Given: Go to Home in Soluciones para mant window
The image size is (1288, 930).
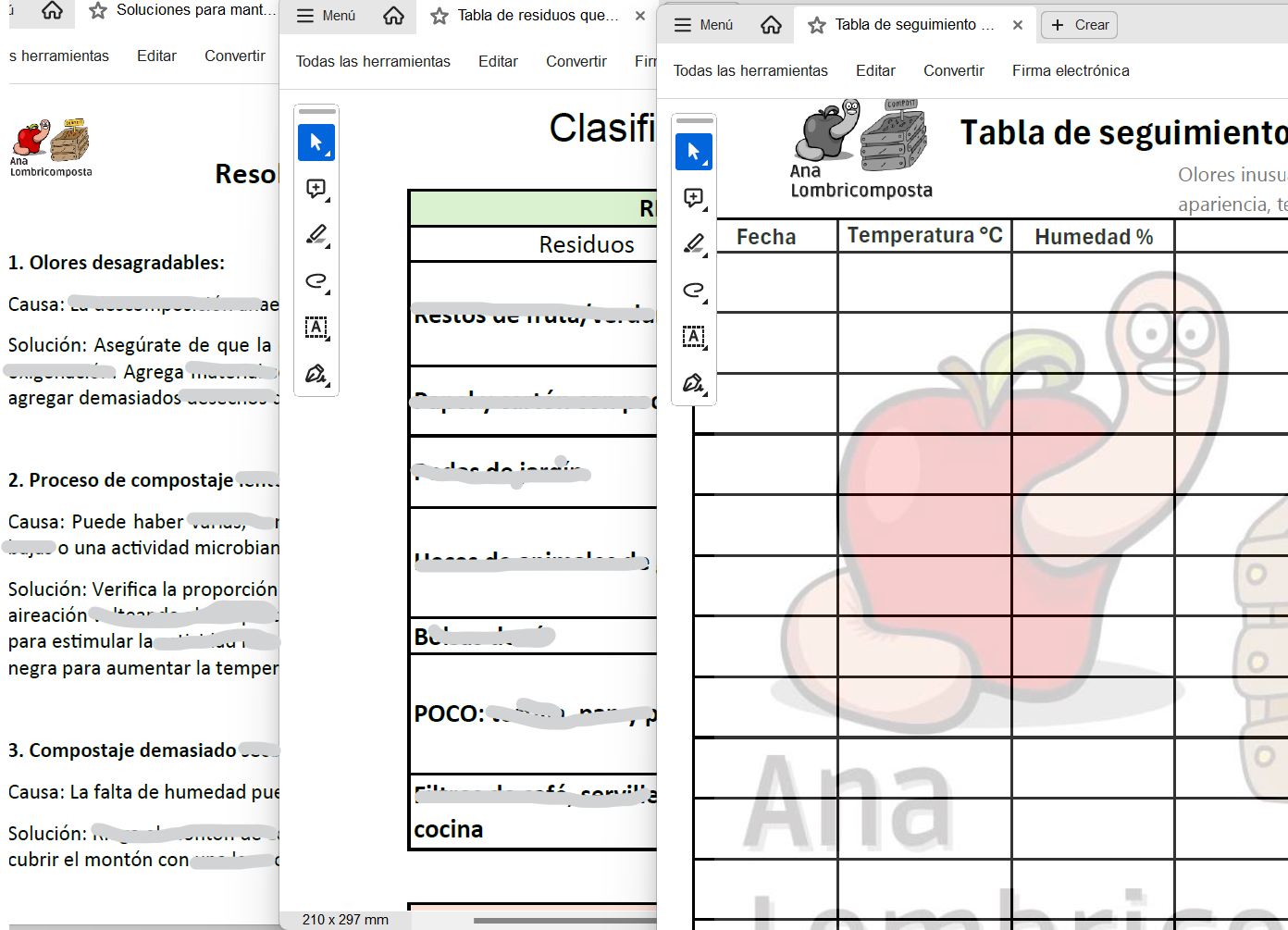Looking at the screenshot, I should click(x=53, y=10).
